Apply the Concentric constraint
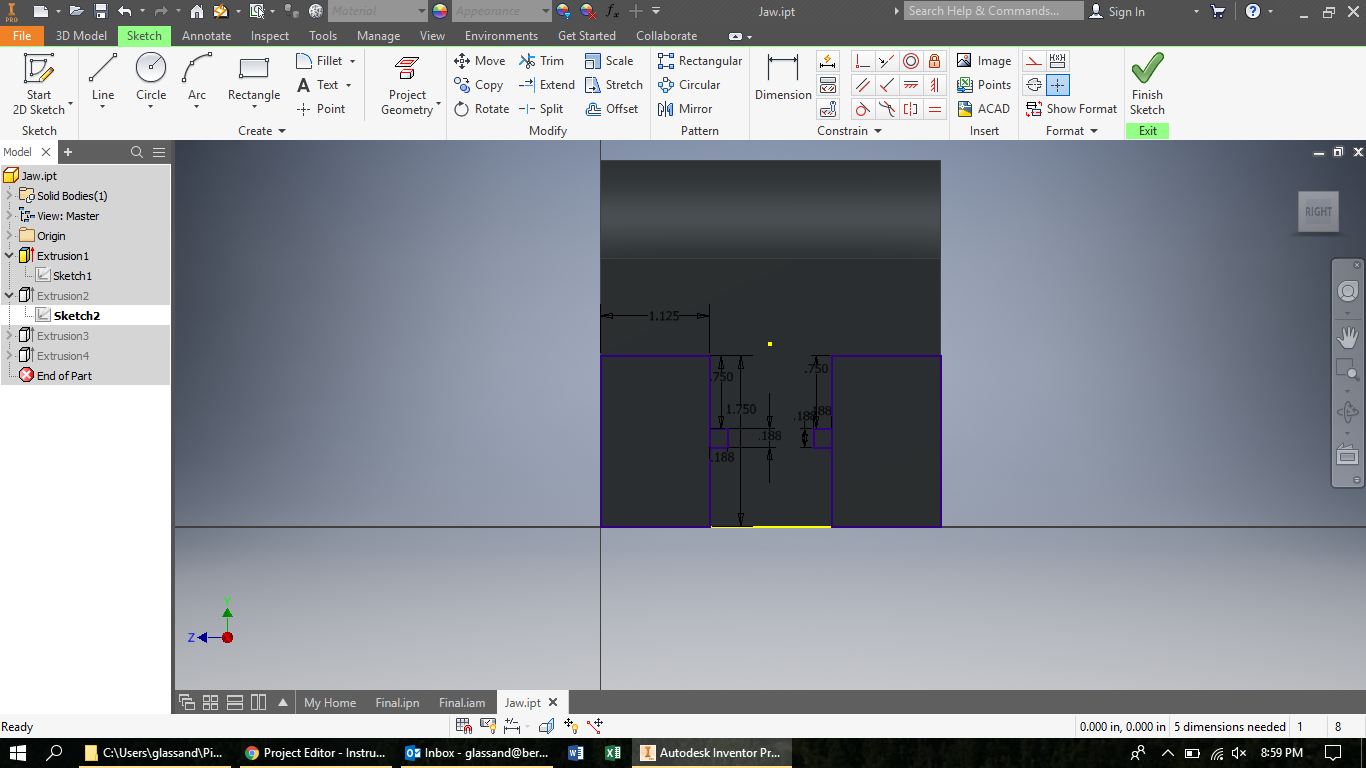 [x=910, y=61]
